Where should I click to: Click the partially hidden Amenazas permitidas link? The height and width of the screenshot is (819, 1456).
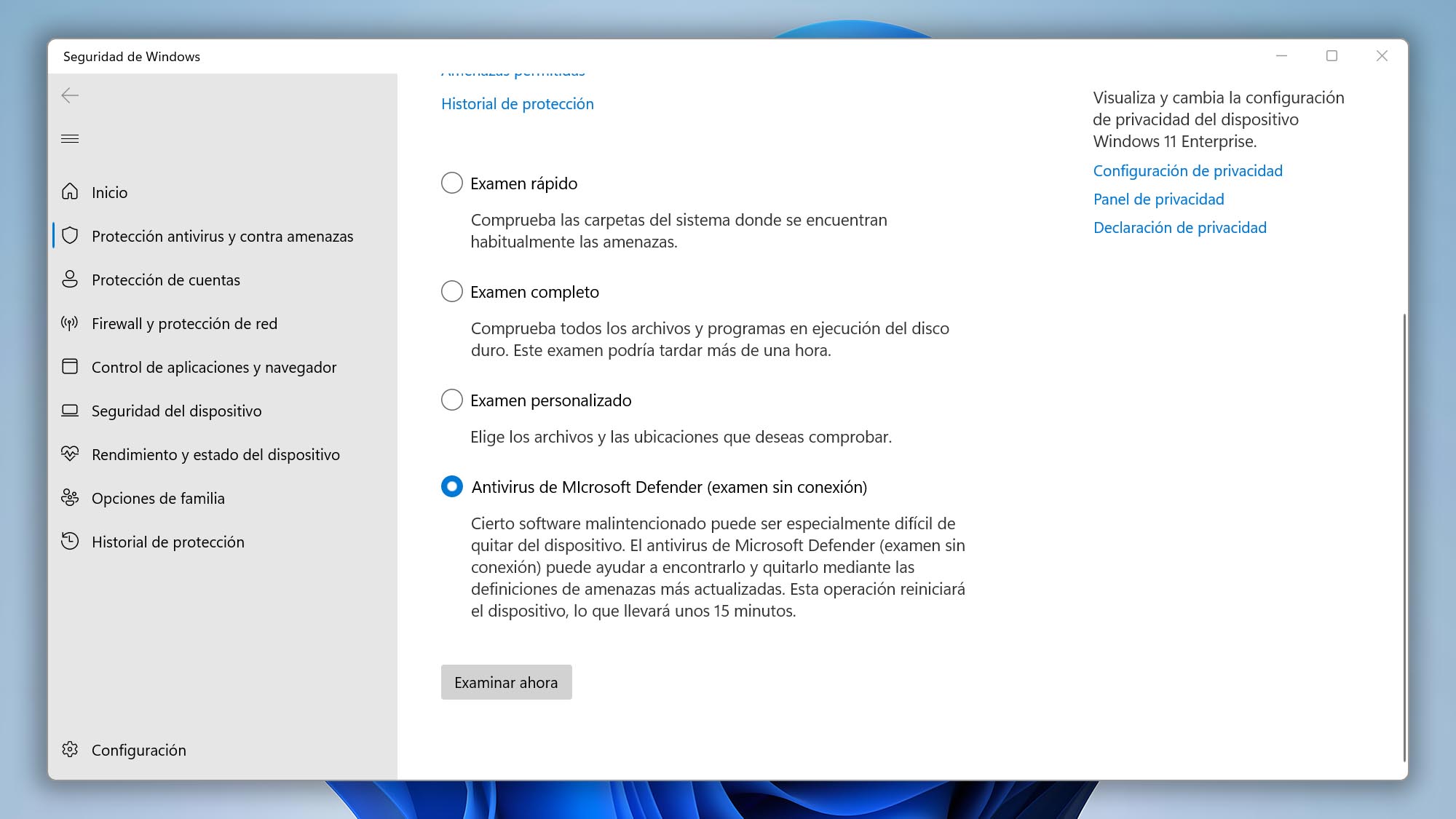point(513,74)
